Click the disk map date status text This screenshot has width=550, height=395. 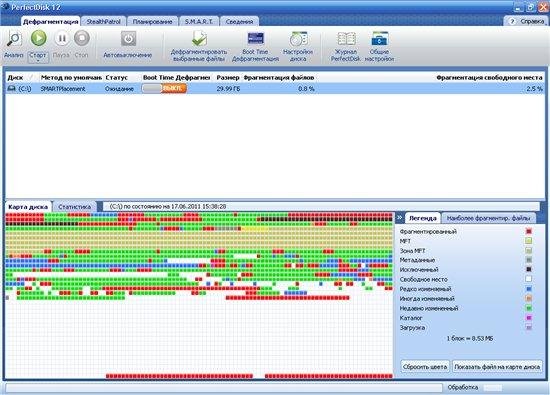click(x=168, y=207)
